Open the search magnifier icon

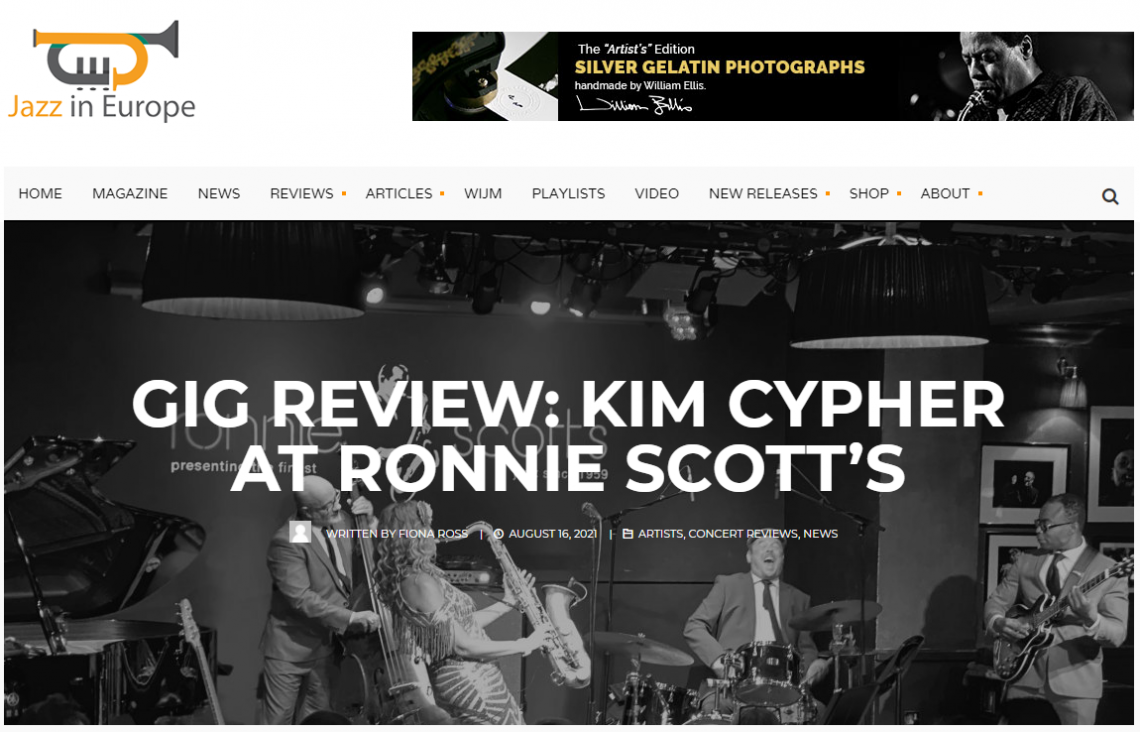[x=1109, y=196]
